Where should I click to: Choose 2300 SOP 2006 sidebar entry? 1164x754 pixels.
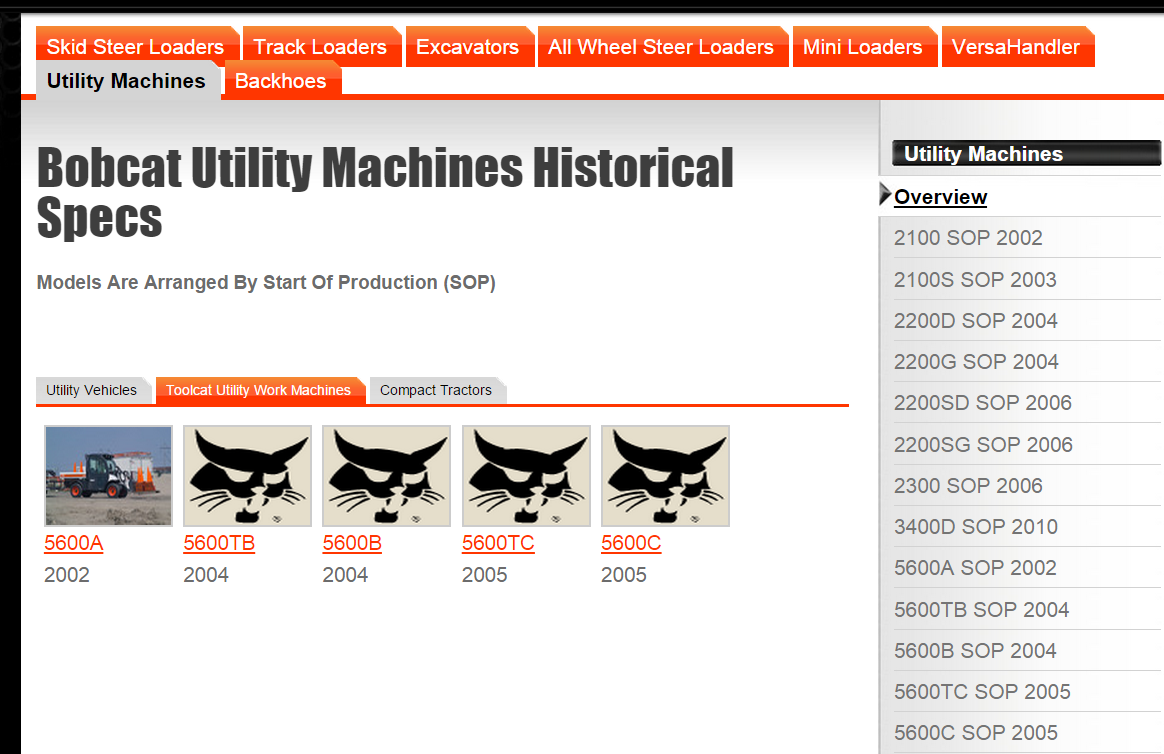[968, 485]
